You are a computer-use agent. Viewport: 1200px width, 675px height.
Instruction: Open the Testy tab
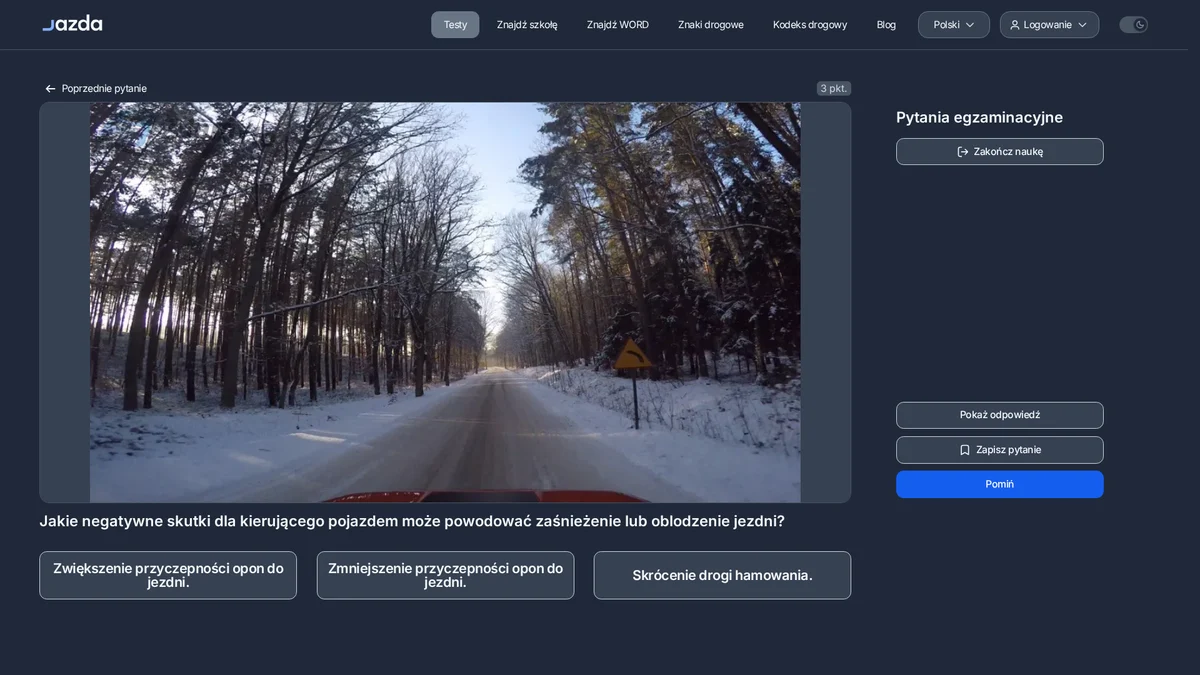click(x=455, y=25)
